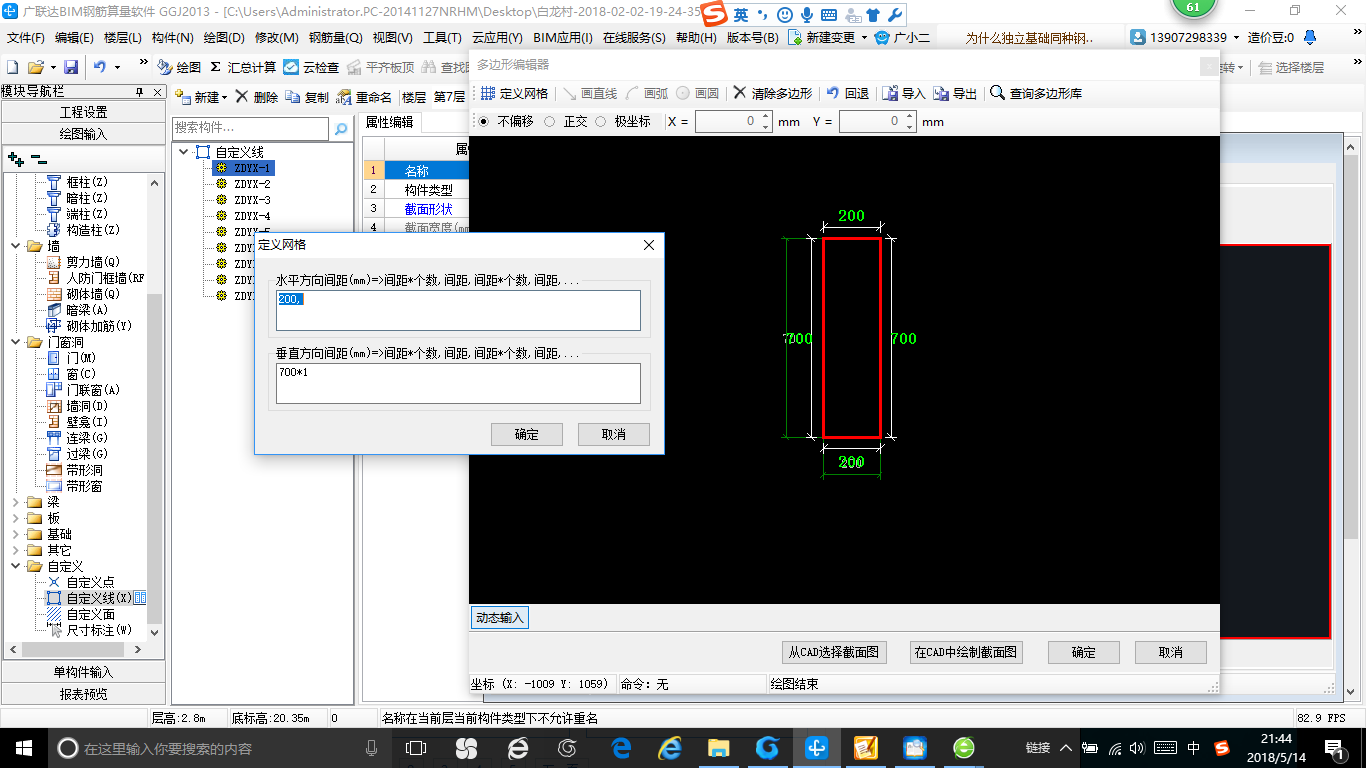Pin the 模块导航栏 panel
The height and width of the screenshot is (768, 1366).
(x=140, y=92)
